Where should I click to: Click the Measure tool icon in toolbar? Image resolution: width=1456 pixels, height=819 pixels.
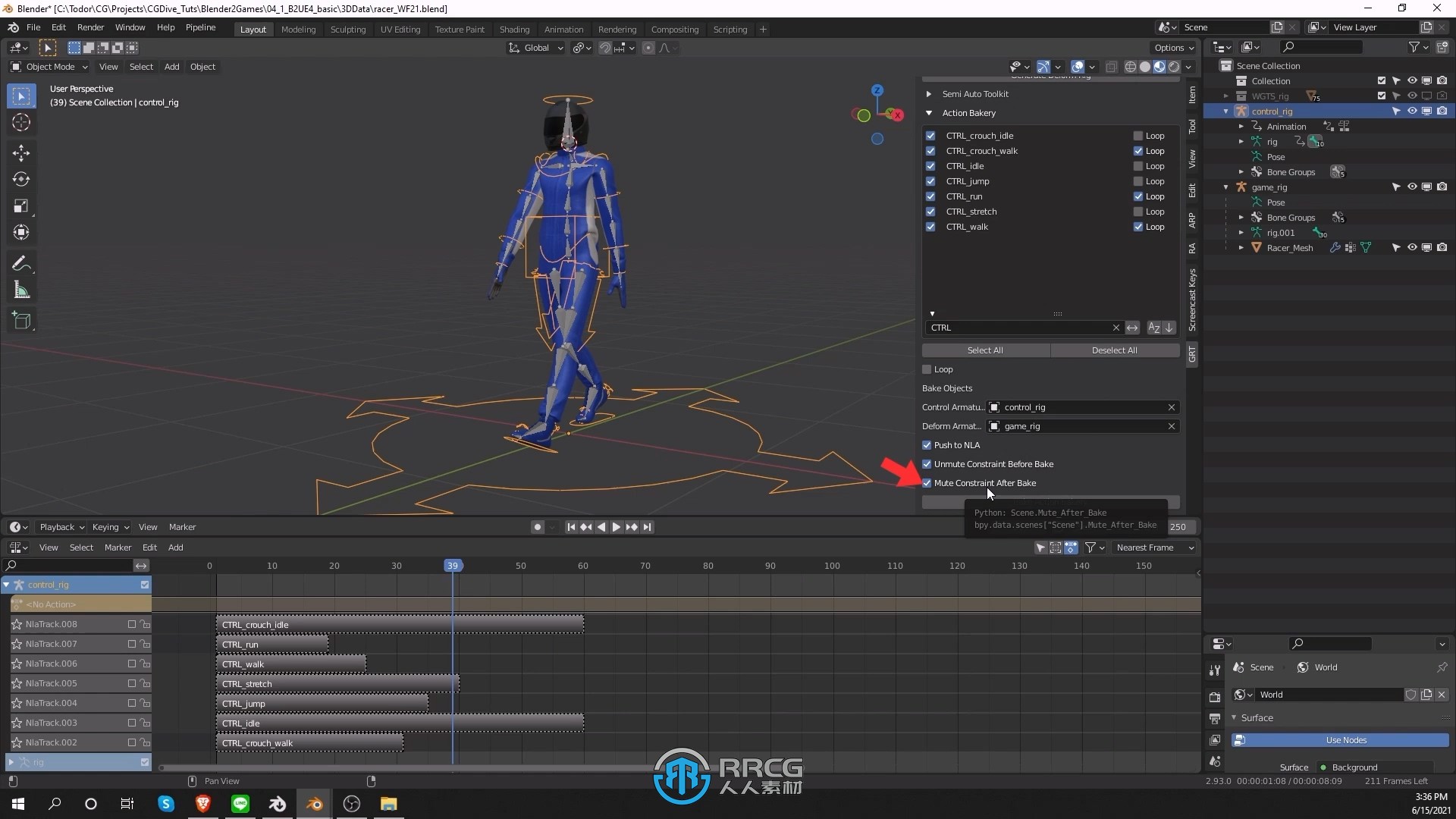(22, 291)
